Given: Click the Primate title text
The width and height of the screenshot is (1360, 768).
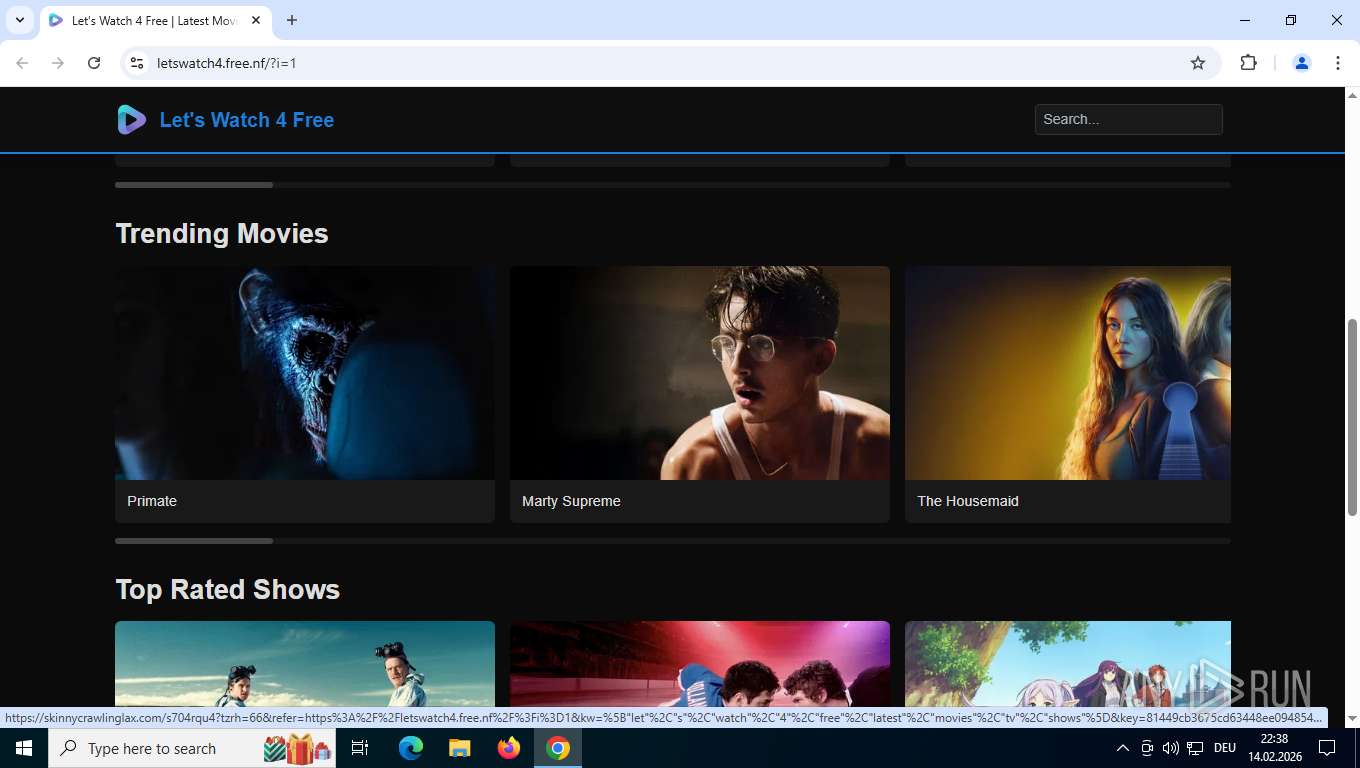Looking at the screenshot, I should click(x=152, y=501).
